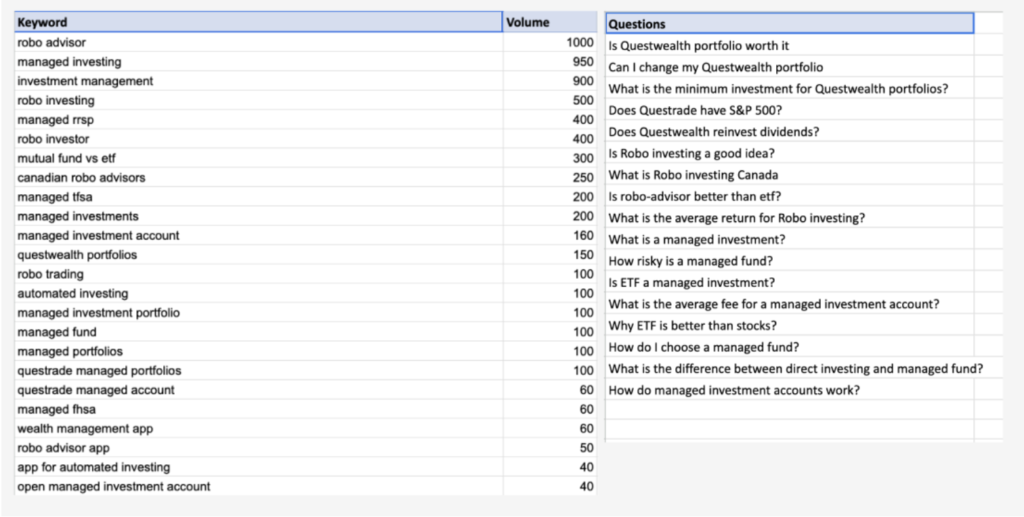Click the 'app for automated investing' cell
Screen dimensions: 1024x517
point(259,467)
